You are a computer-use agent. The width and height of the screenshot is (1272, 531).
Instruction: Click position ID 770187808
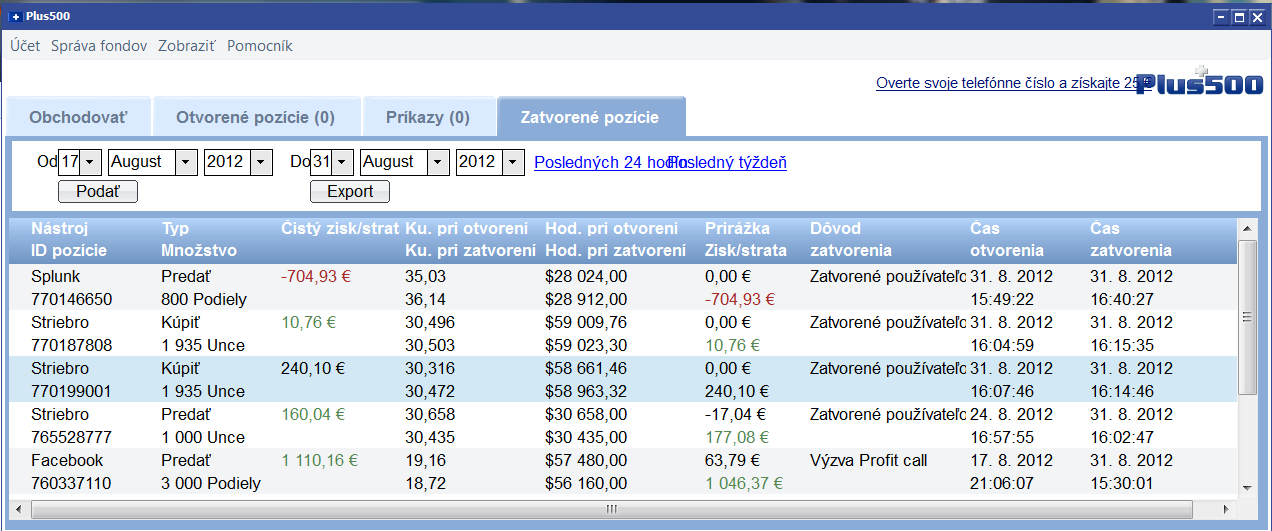71,345
